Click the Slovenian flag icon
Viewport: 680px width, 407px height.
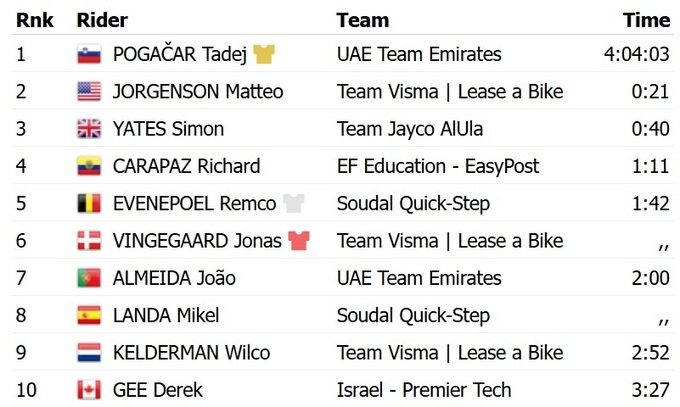pos(89,55)
